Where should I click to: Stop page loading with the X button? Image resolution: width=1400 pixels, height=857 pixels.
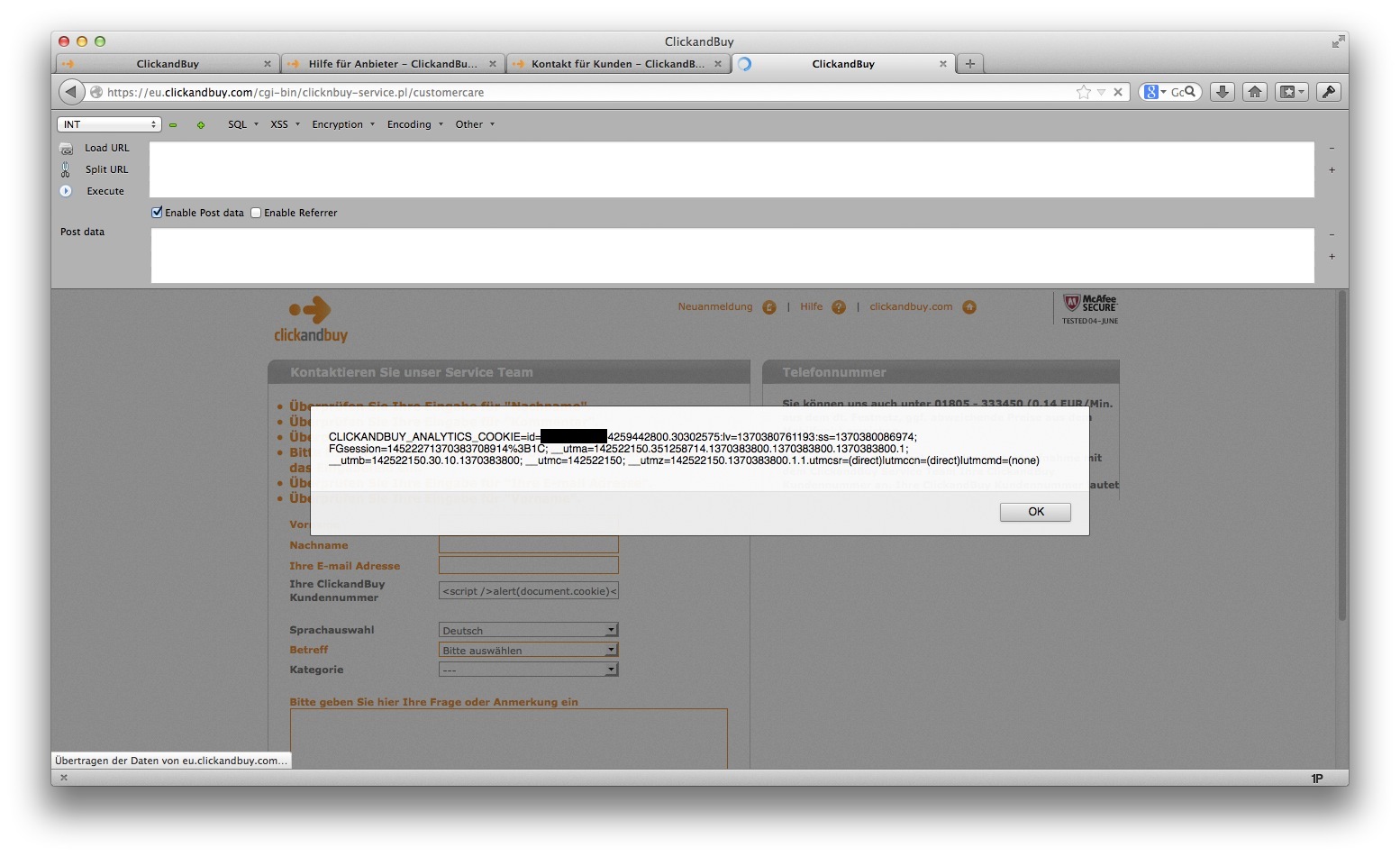tap(1118, 92)
